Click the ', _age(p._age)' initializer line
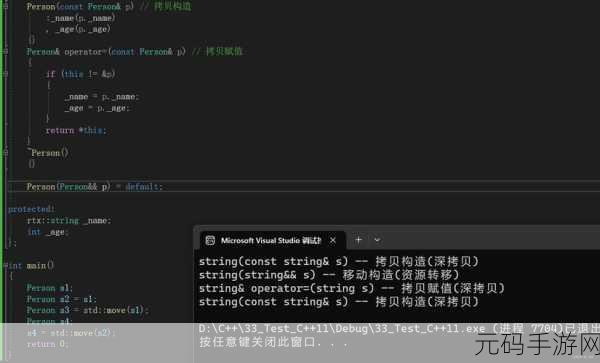The height and width of the screenshot is (363, 600). pyautogui.click(x=78, y=29)
